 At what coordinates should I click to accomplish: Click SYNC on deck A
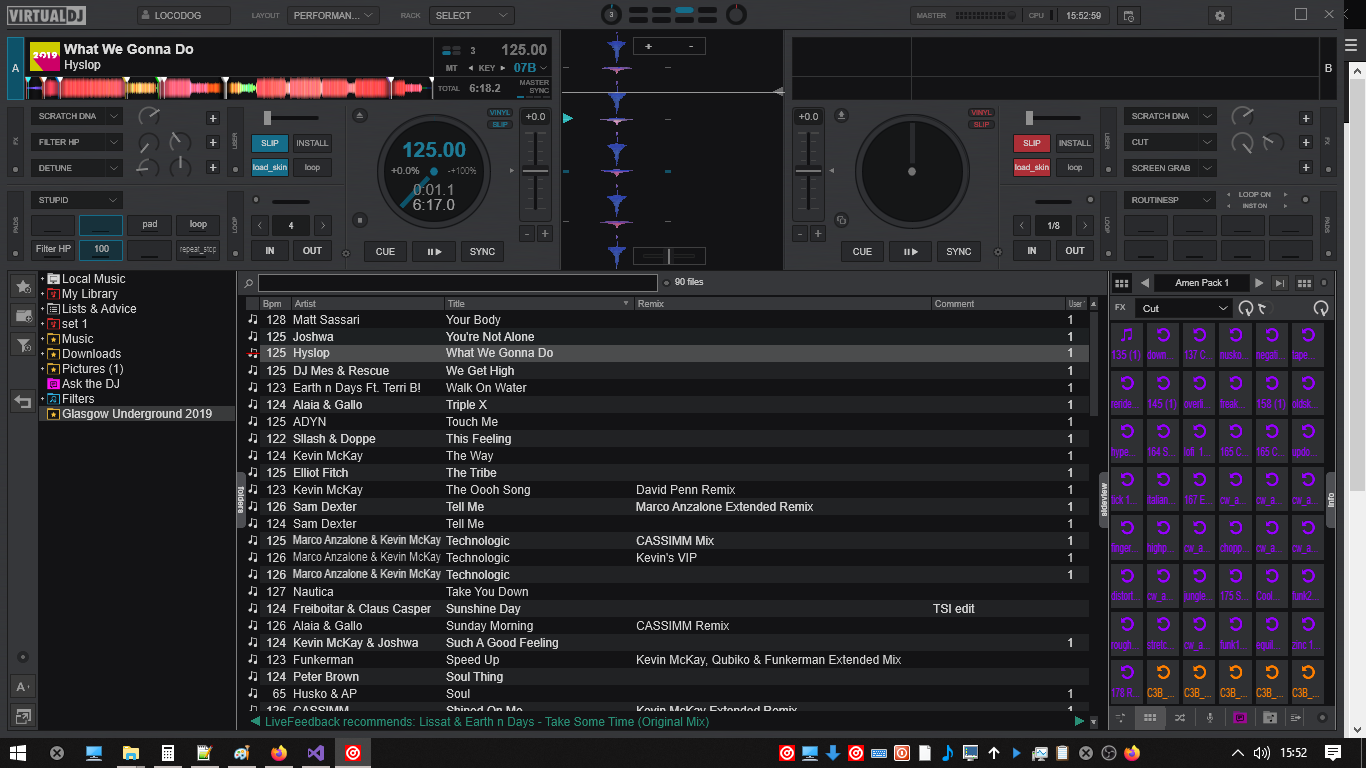pos(483,251)
